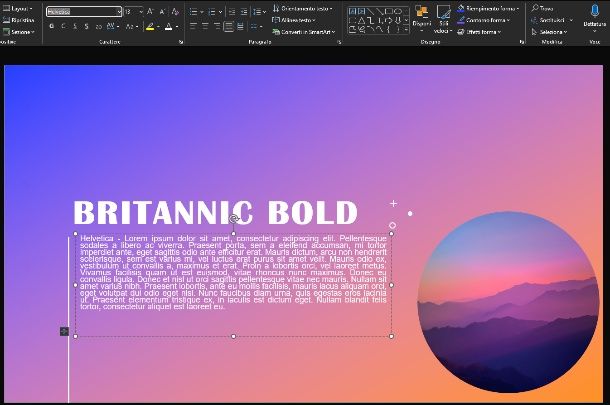
Task: Select oval shape in shapes gallery
Action: point(397,11)
